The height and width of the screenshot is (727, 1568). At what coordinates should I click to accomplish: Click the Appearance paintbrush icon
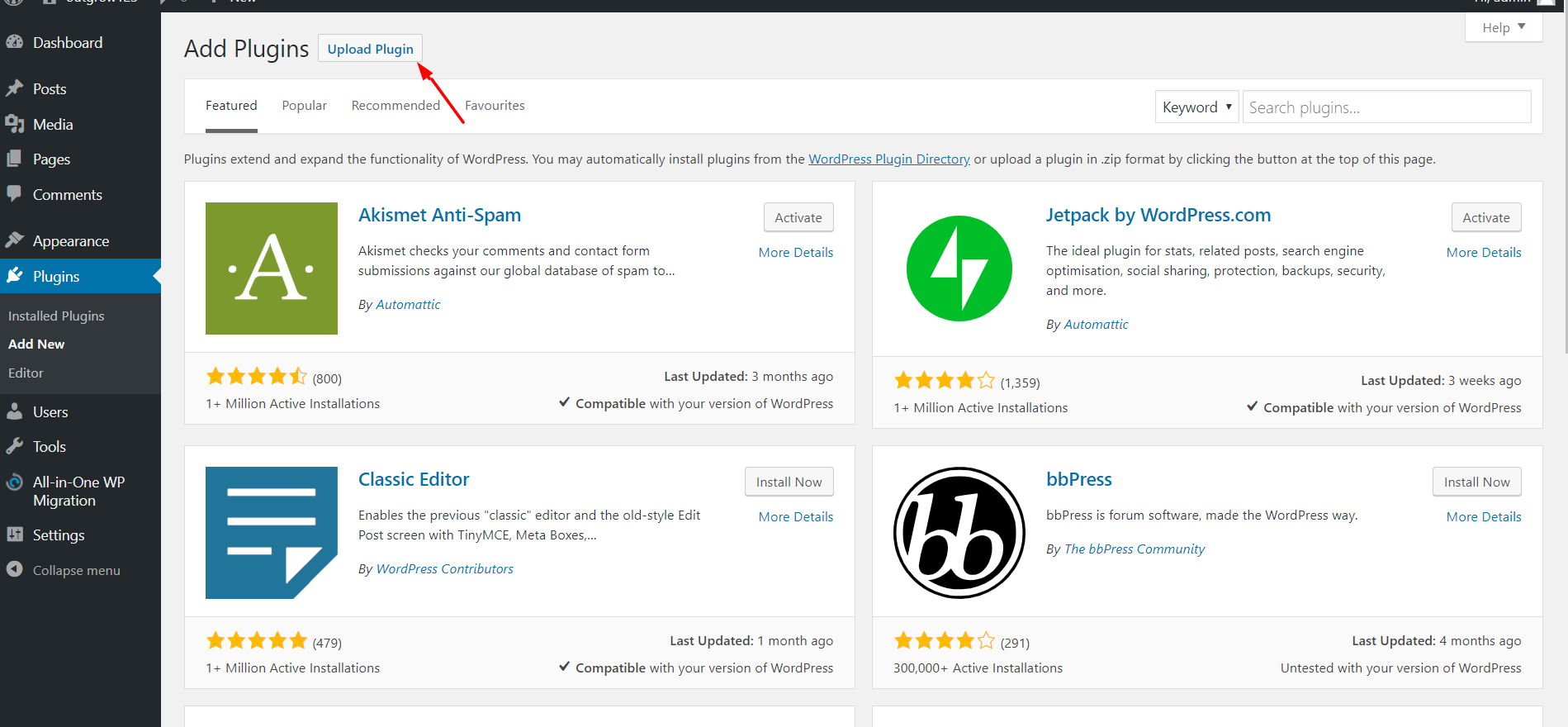14,240
